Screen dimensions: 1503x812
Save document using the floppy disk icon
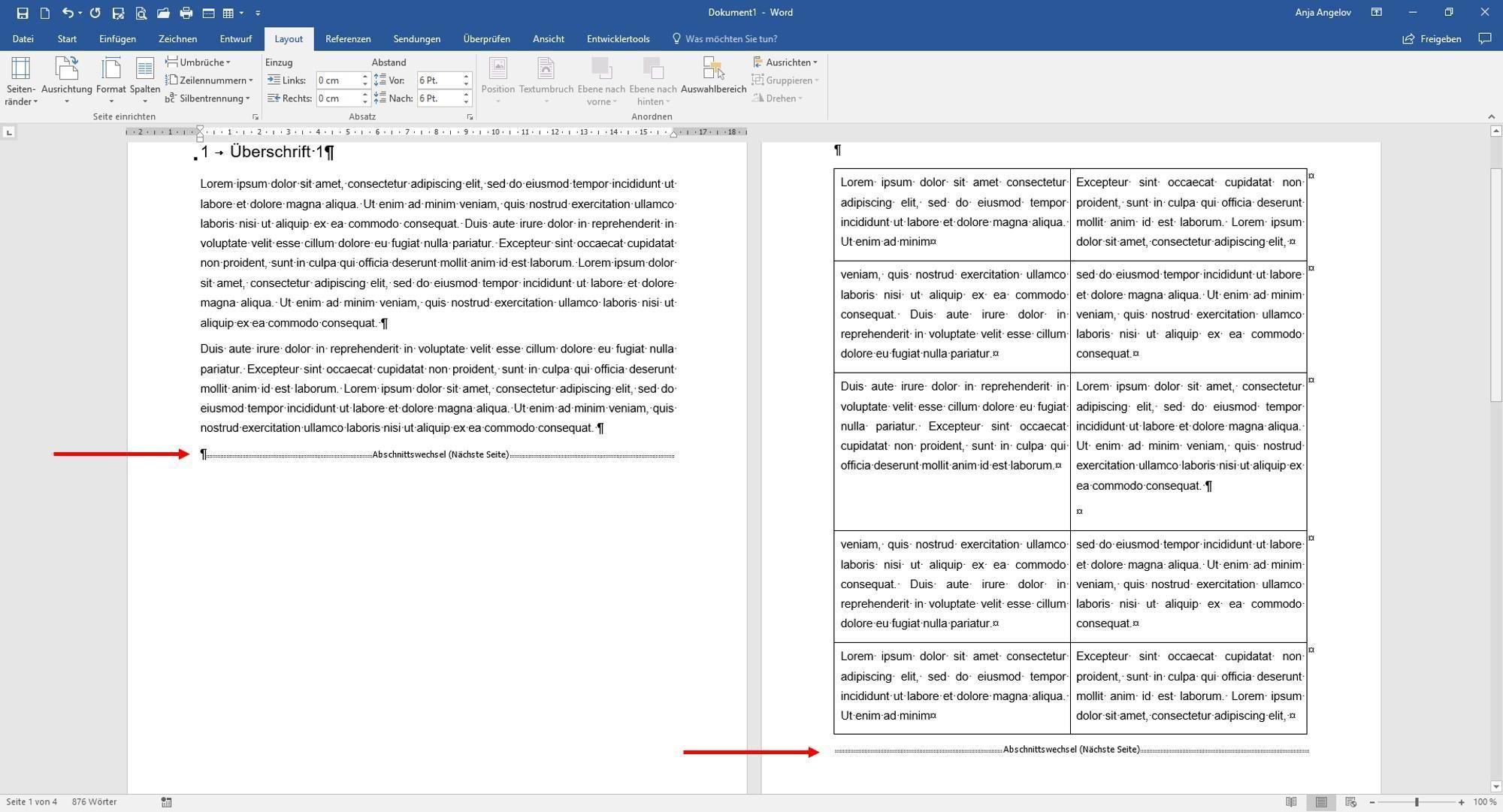coord(23,13)
